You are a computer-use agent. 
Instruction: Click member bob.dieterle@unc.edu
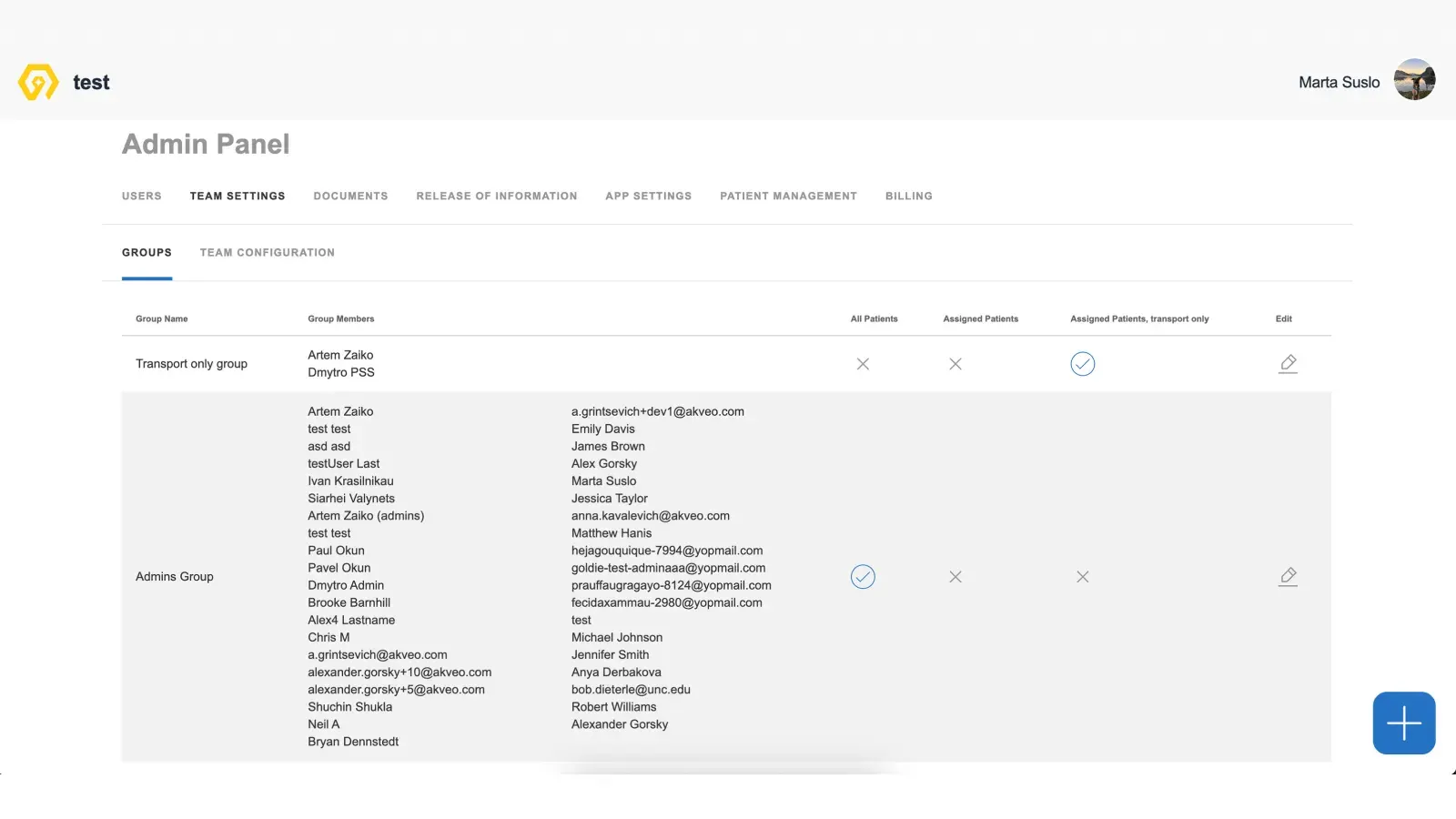[x=631, y=690]
